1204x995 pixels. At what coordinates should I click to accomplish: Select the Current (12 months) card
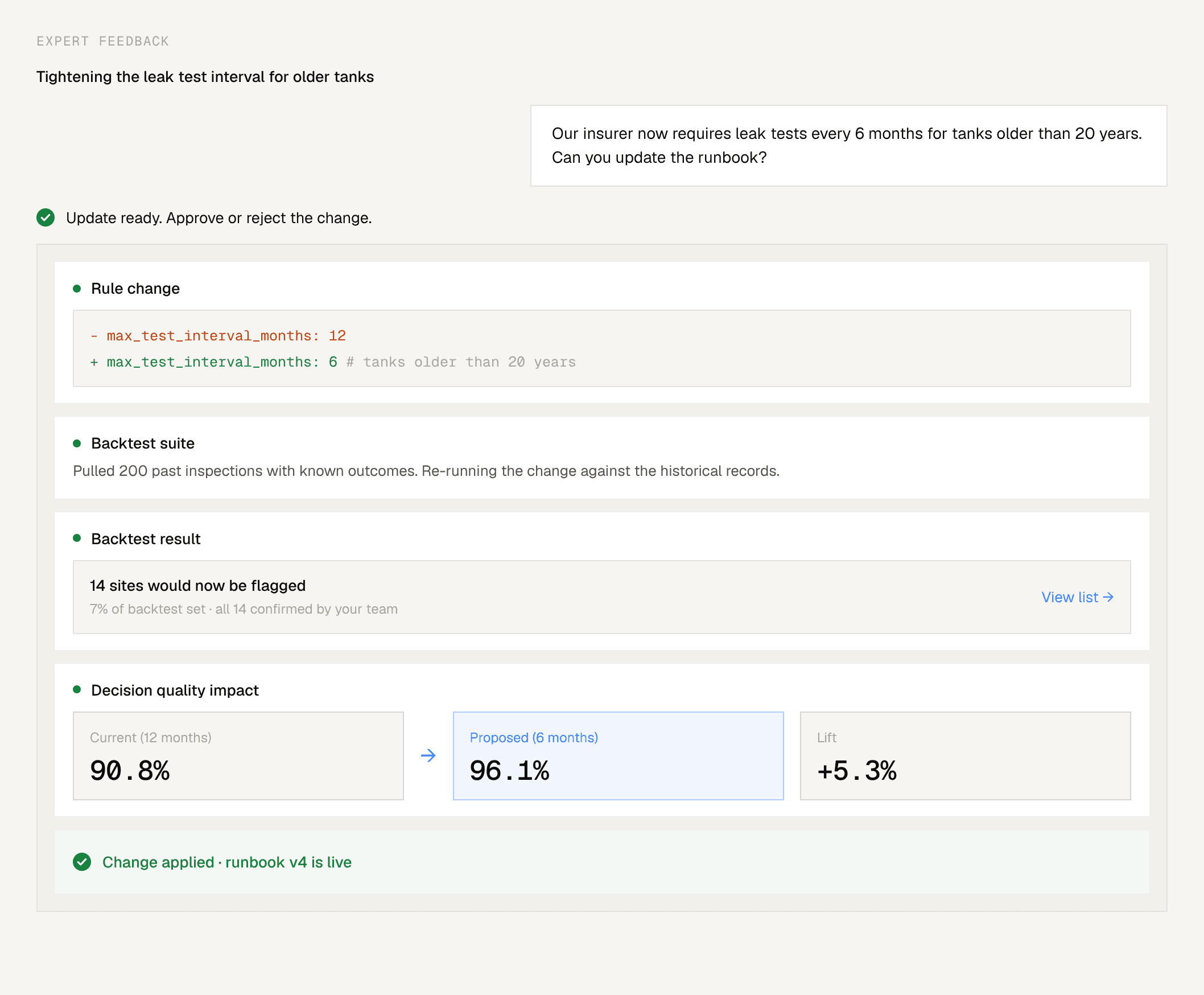point(238,755)
